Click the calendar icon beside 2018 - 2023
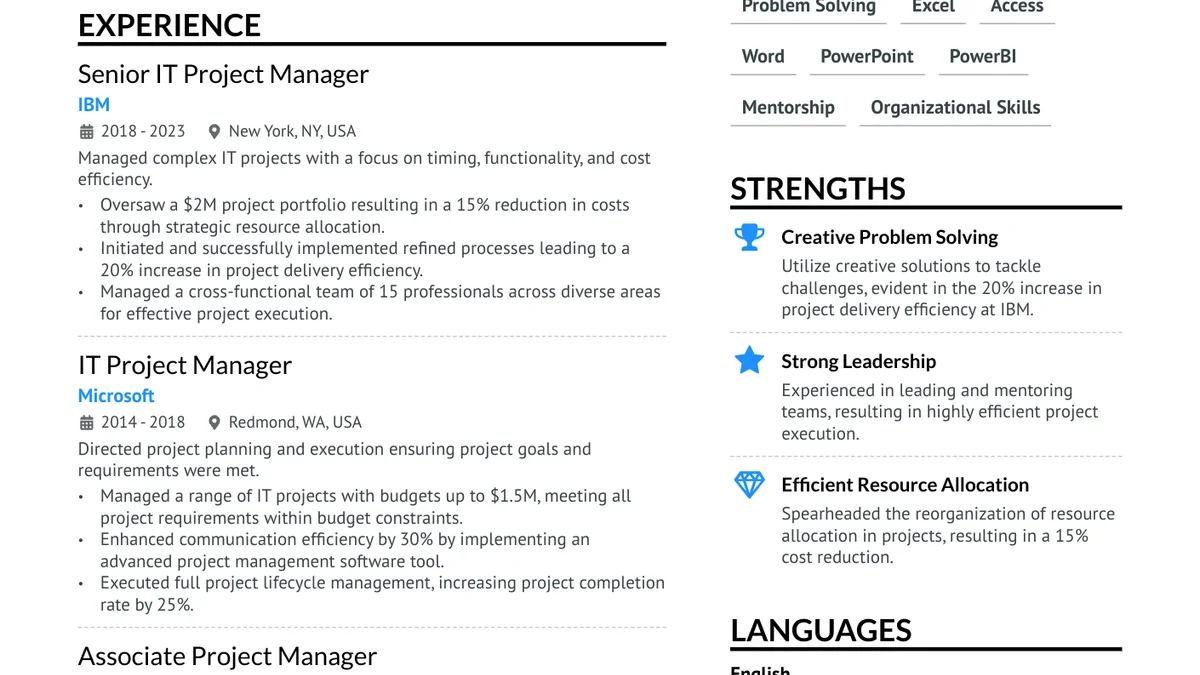This screenshot has width=1200, height=675. pos(86,131)
